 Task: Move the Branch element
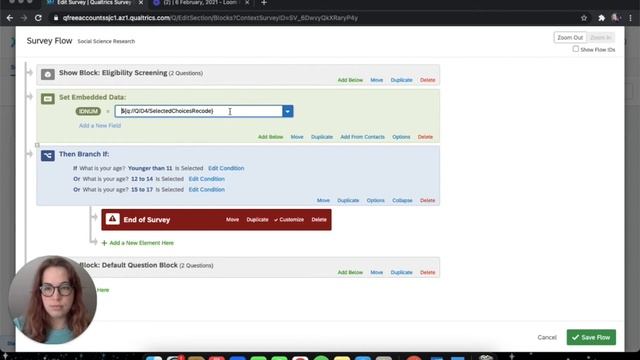tap(323, 200)
